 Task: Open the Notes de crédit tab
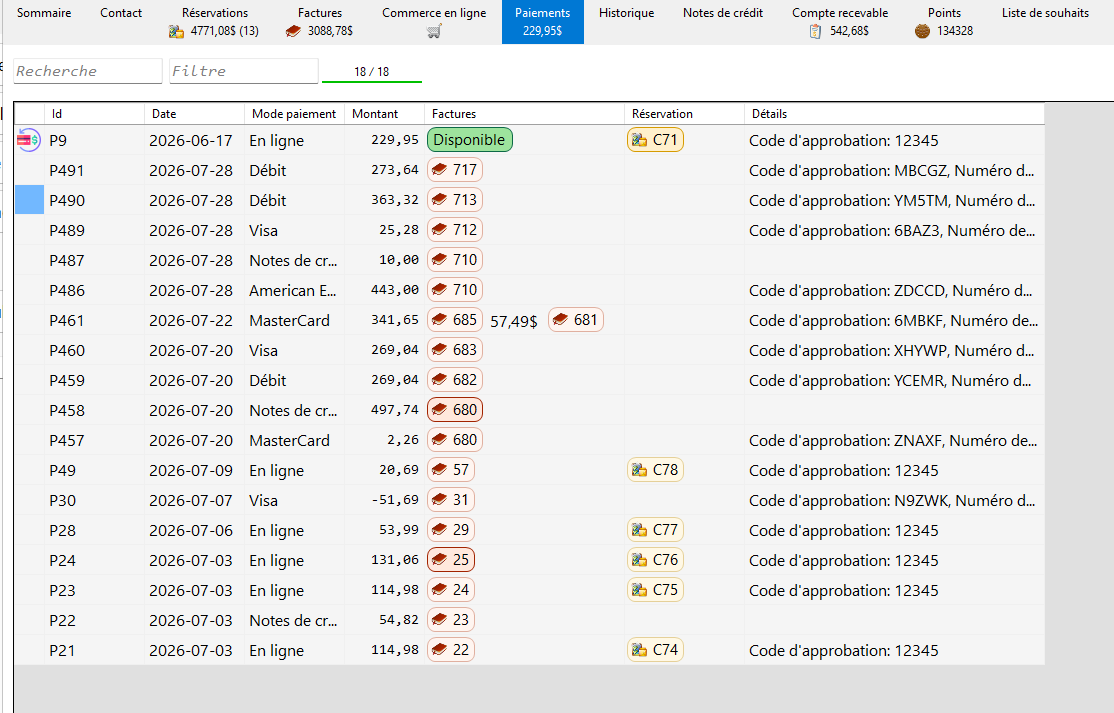[x=723, y=13]
